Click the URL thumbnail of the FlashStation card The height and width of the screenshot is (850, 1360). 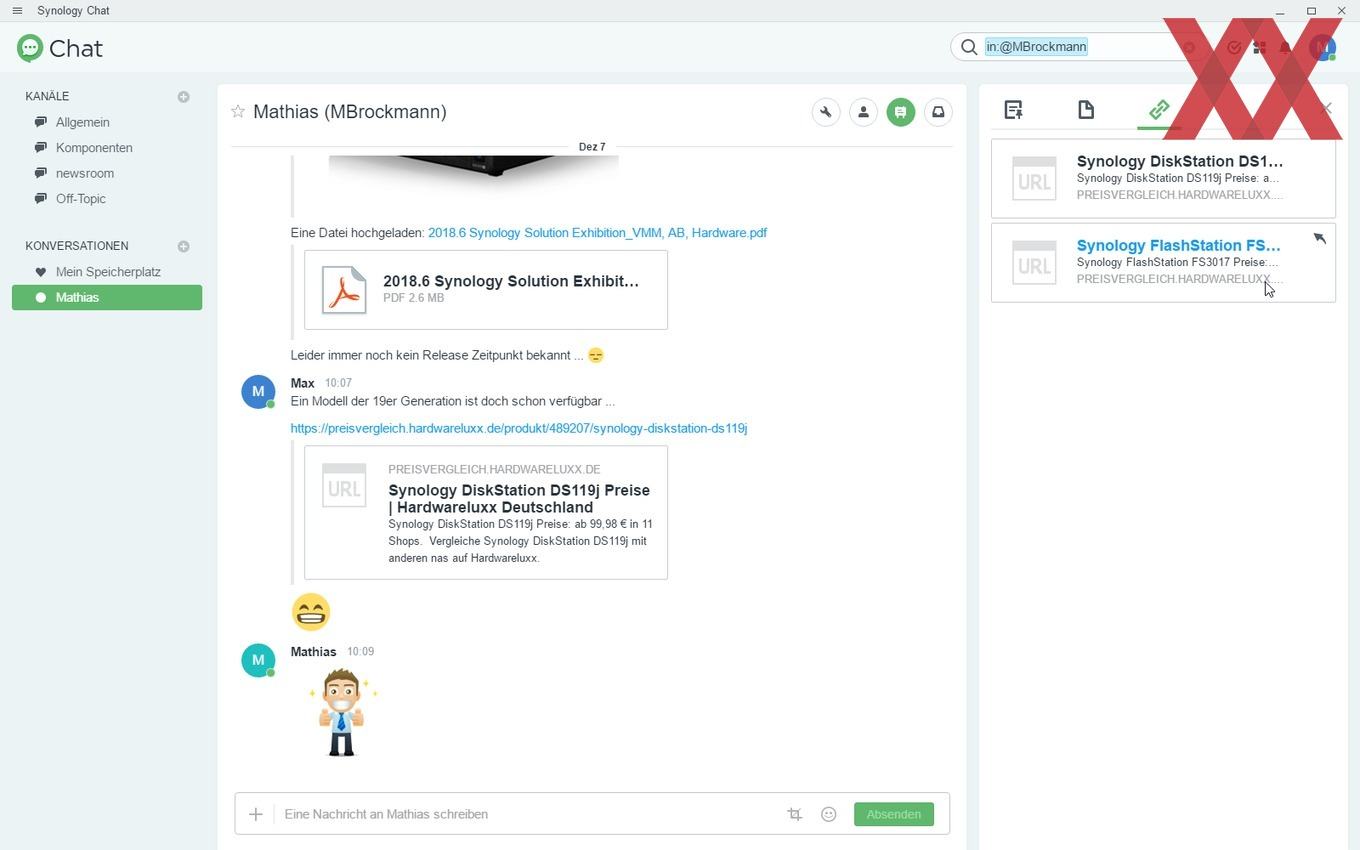click(x=1034, y=262)
